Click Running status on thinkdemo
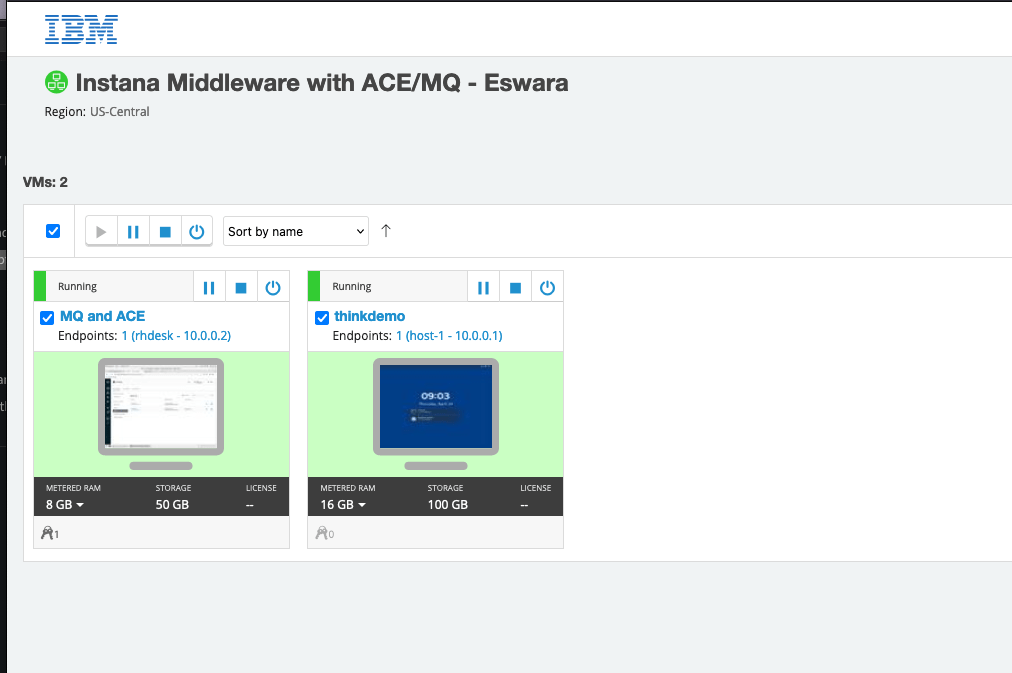Viewport: 1012px width, 673px height. tap(352, 286)
